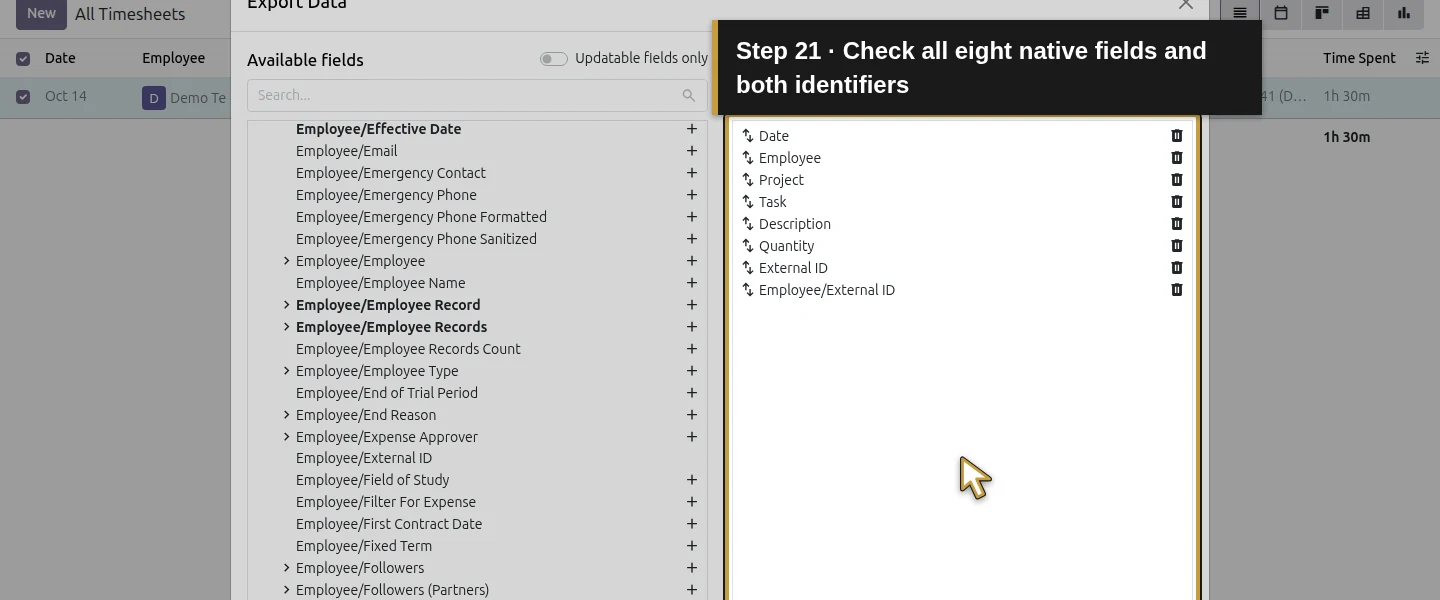Click the Task export field label
The width and height of the screenshot is (1440, 600).
point(773,202)
